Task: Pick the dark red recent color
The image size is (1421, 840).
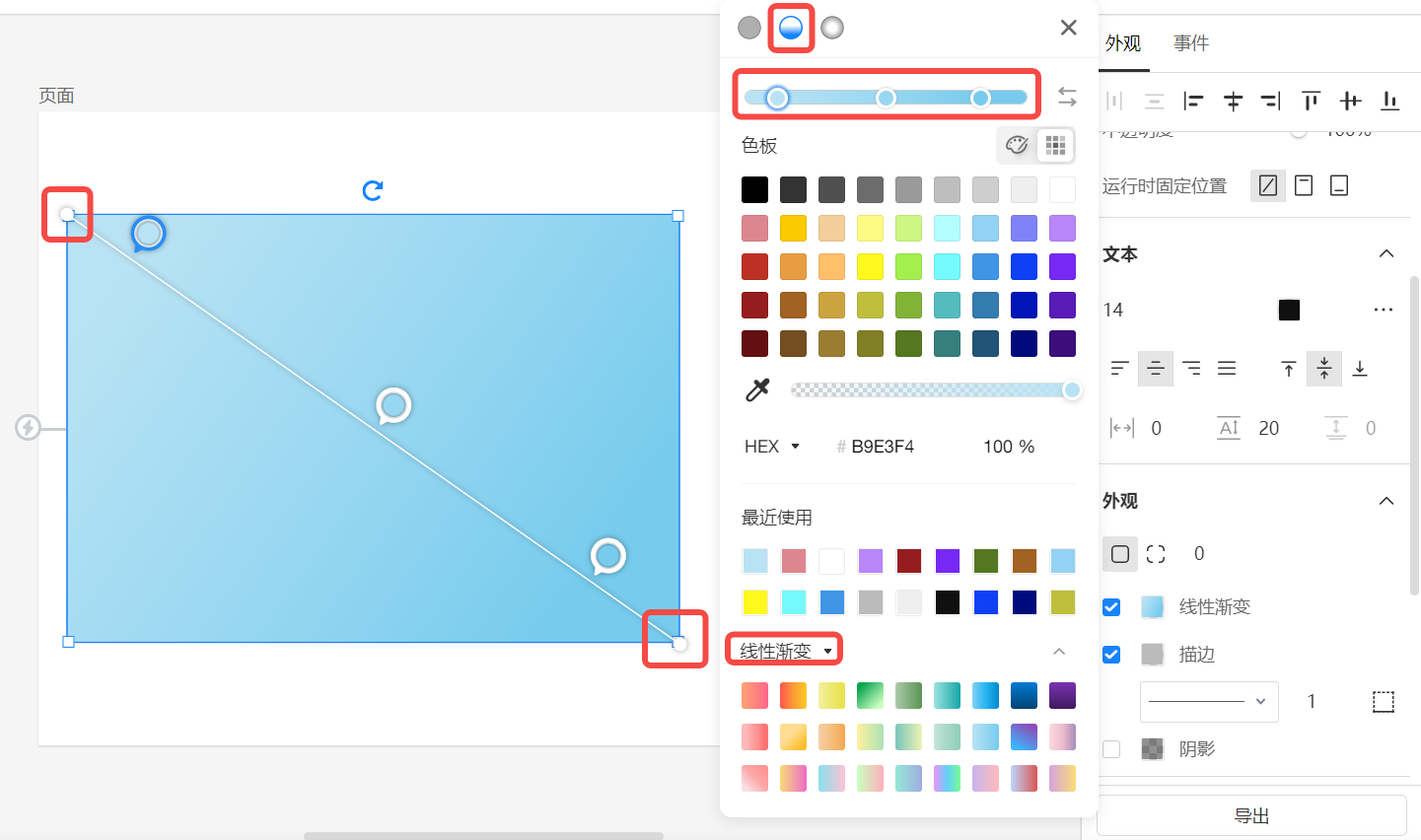Action: pyautogui.click(x=908, y=561)
